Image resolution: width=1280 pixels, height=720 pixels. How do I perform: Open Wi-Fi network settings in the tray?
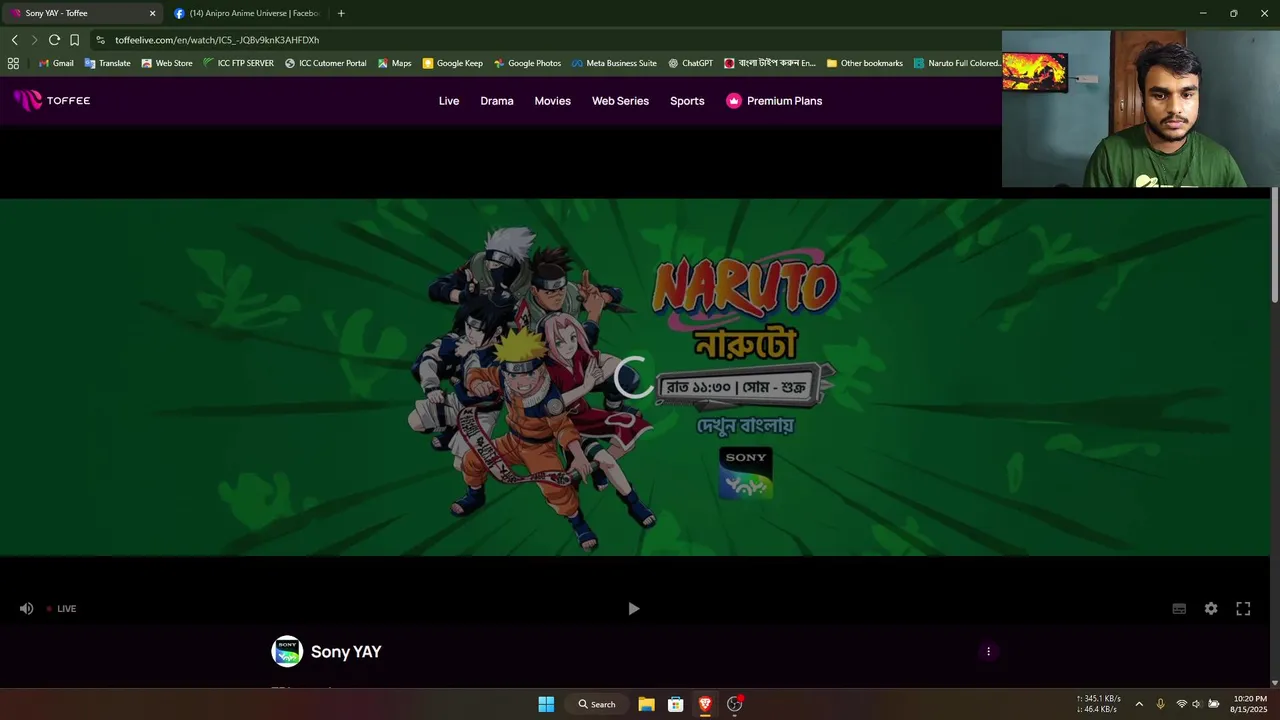(x=1181, y=704)
